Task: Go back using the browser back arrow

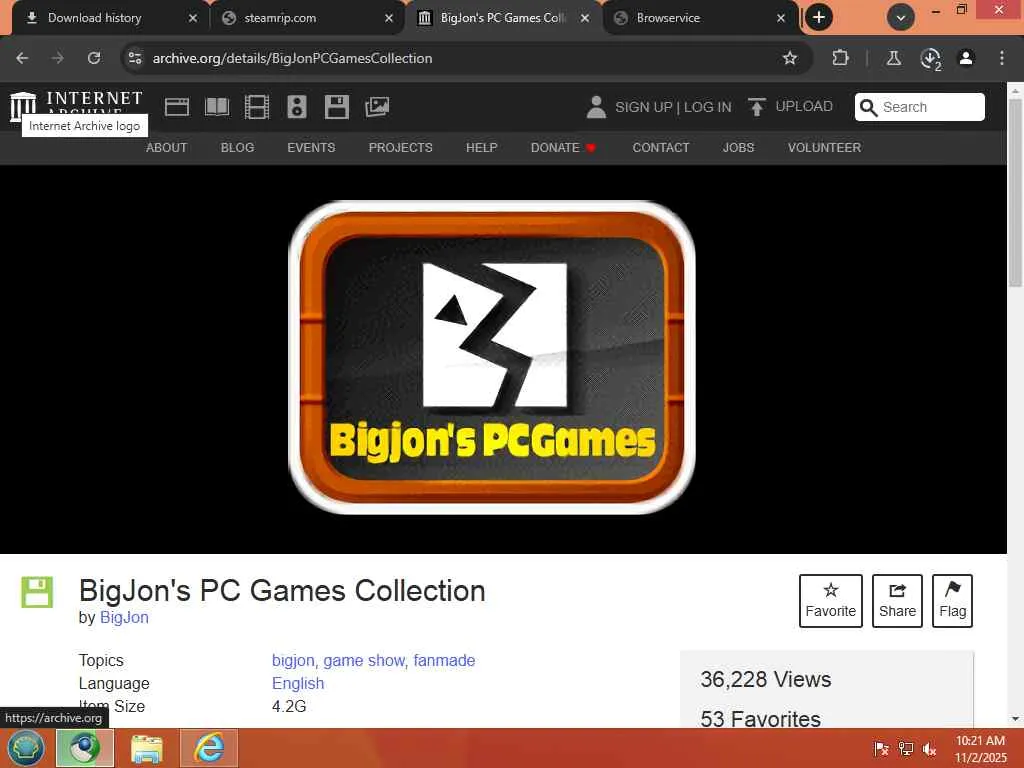Action: (22, 58)
